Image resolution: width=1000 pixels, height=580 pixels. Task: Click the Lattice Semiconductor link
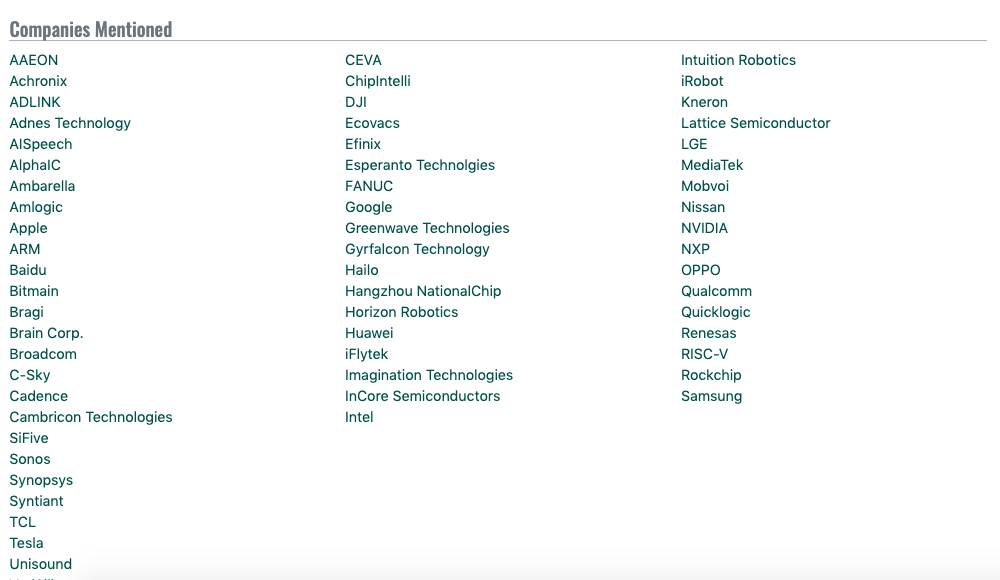755,123
